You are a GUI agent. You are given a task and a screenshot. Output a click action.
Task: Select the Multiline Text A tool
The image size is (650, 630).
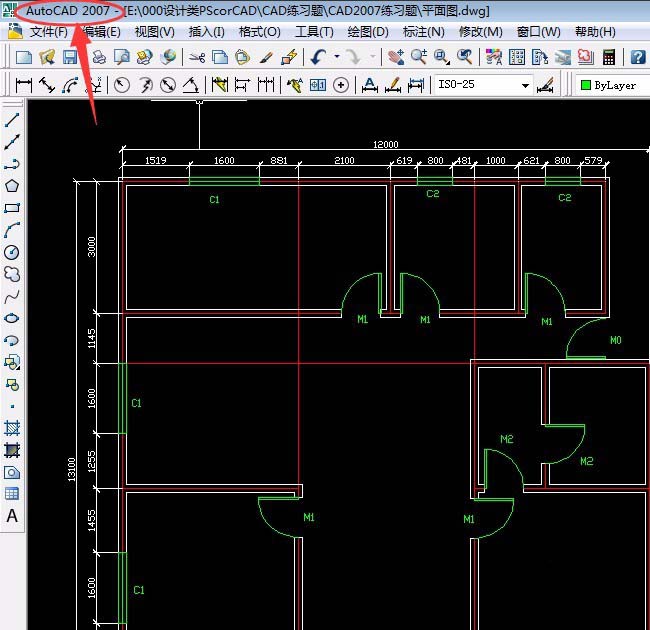click(x=12, y=516)
